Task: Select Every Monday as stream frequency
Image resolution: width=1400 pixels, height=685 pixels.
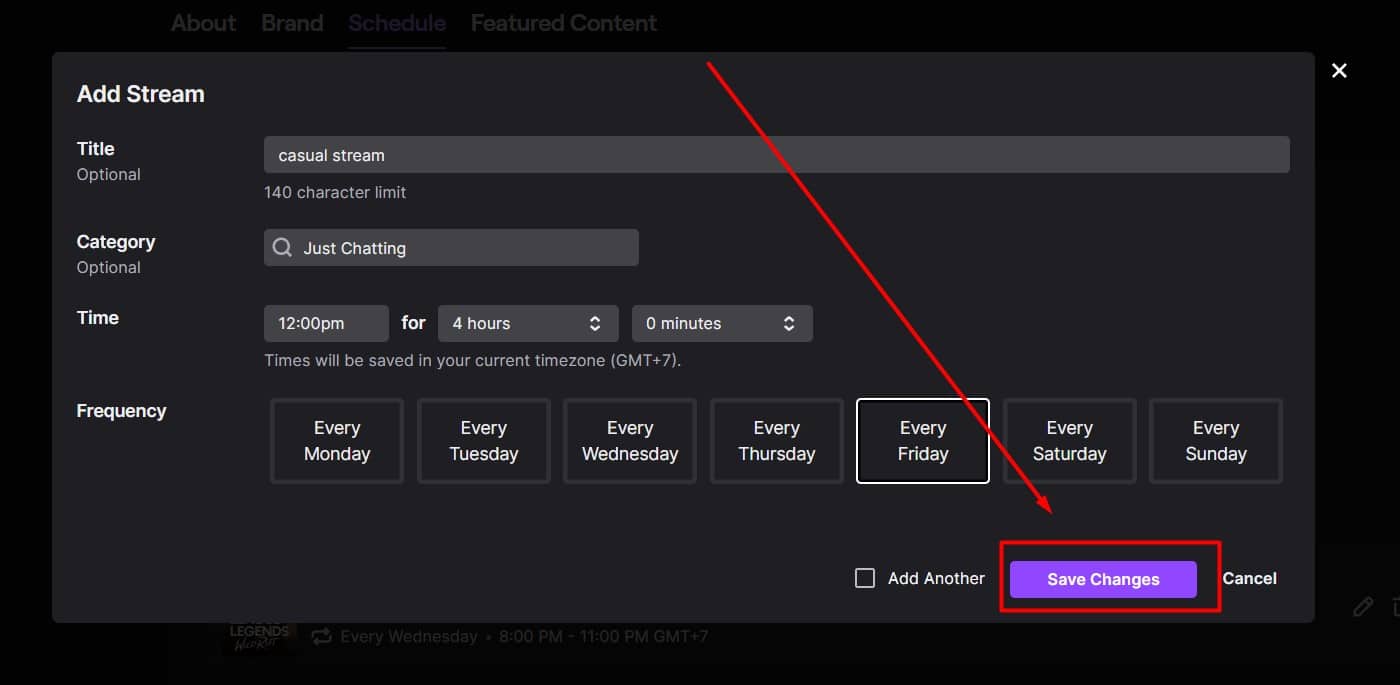Action: (336, 441)
